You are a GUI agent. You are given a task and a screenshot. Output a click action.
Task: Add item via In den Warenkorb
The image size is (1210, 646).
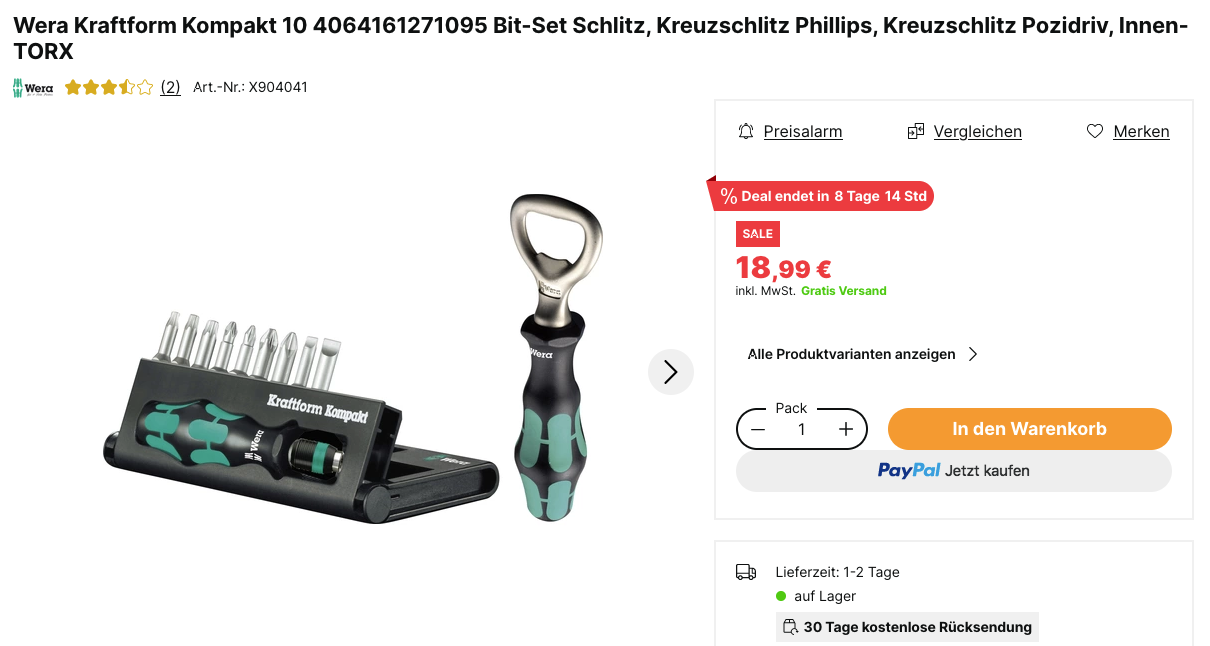pyautogui.click(x=1030, y=429)
